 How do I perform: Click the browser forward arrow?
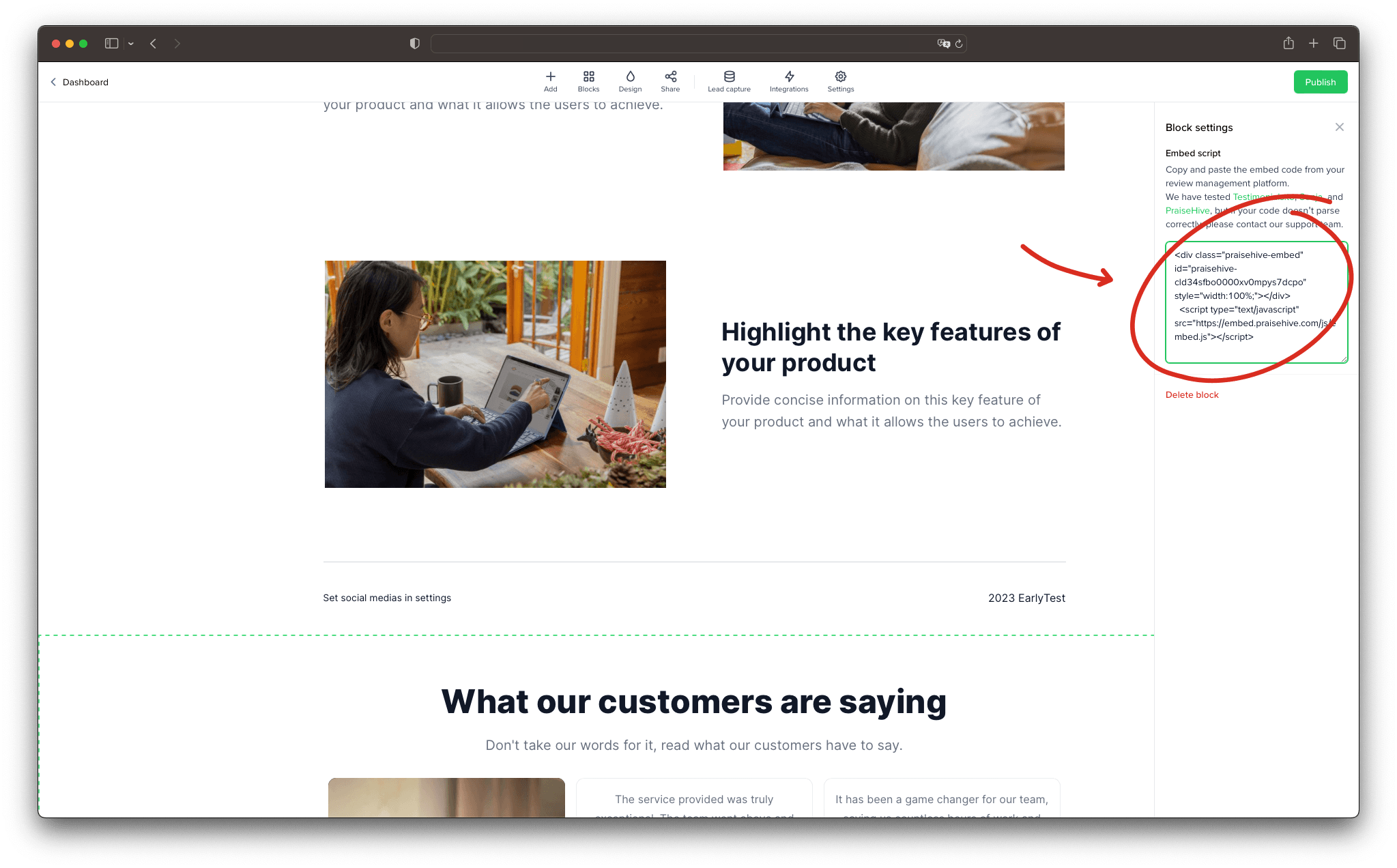(177, 44)
